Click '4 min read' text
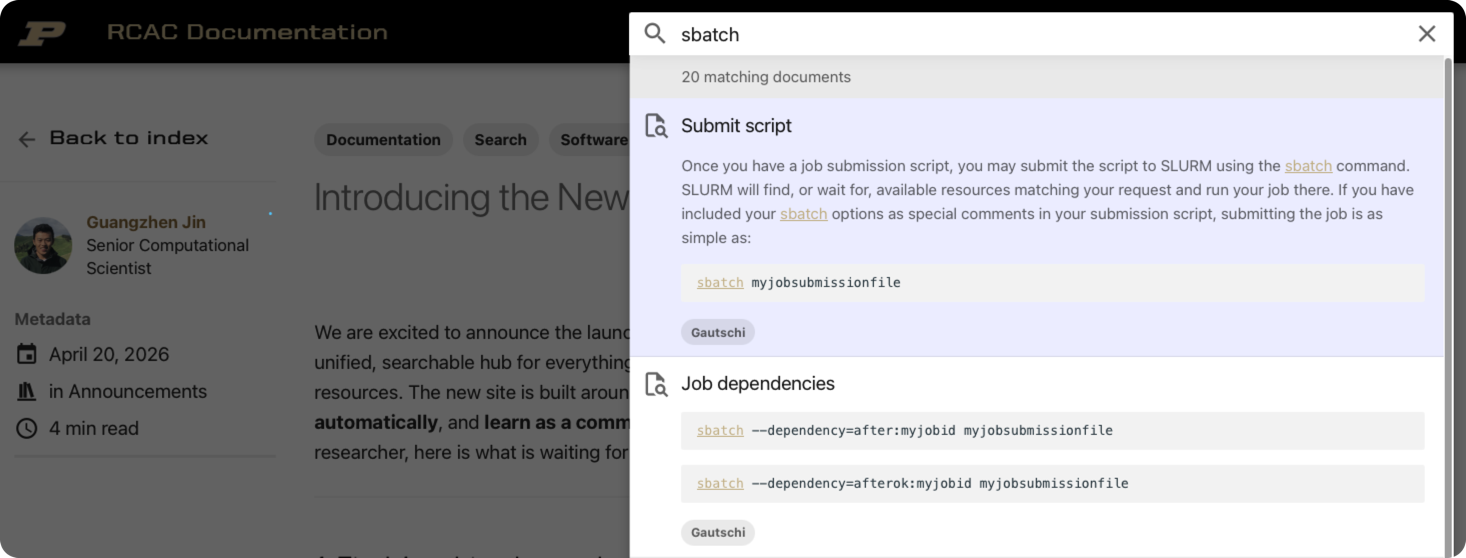 click(94, 429)
